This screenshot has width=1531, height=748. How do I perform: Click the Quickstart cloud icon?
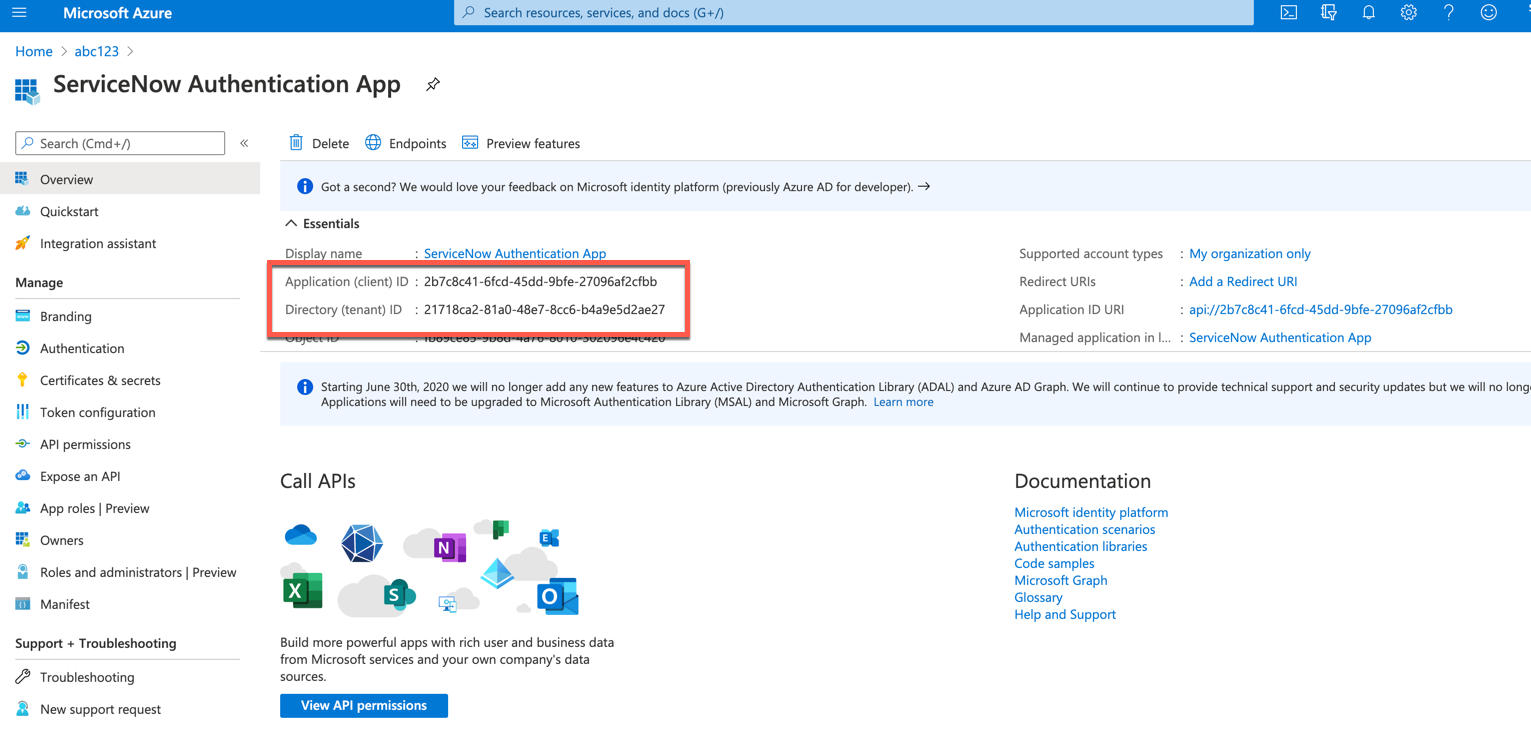click(x=22, y=211)
